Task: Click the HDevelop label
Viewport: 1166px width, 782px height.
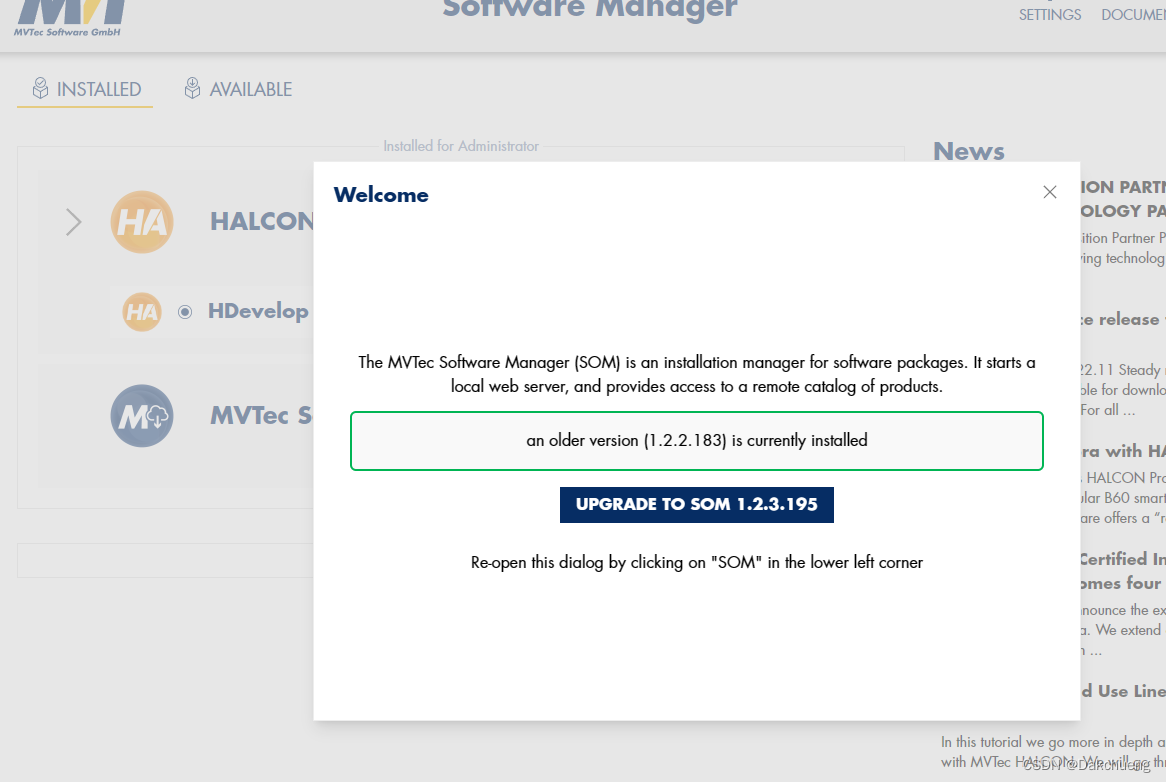Action: point(258,311)
